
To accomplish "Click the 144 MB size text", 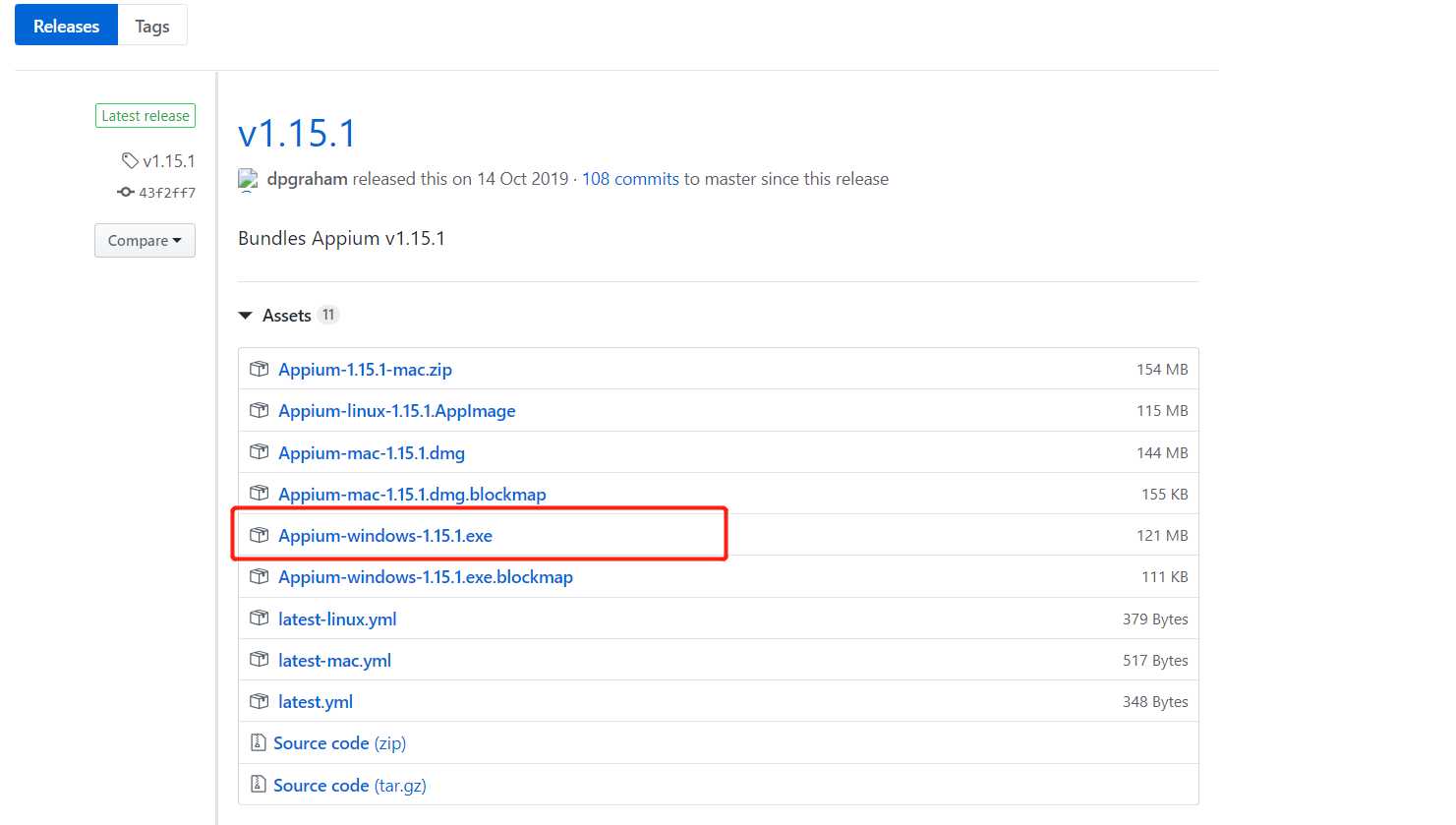I will [x=1162, y=453].
